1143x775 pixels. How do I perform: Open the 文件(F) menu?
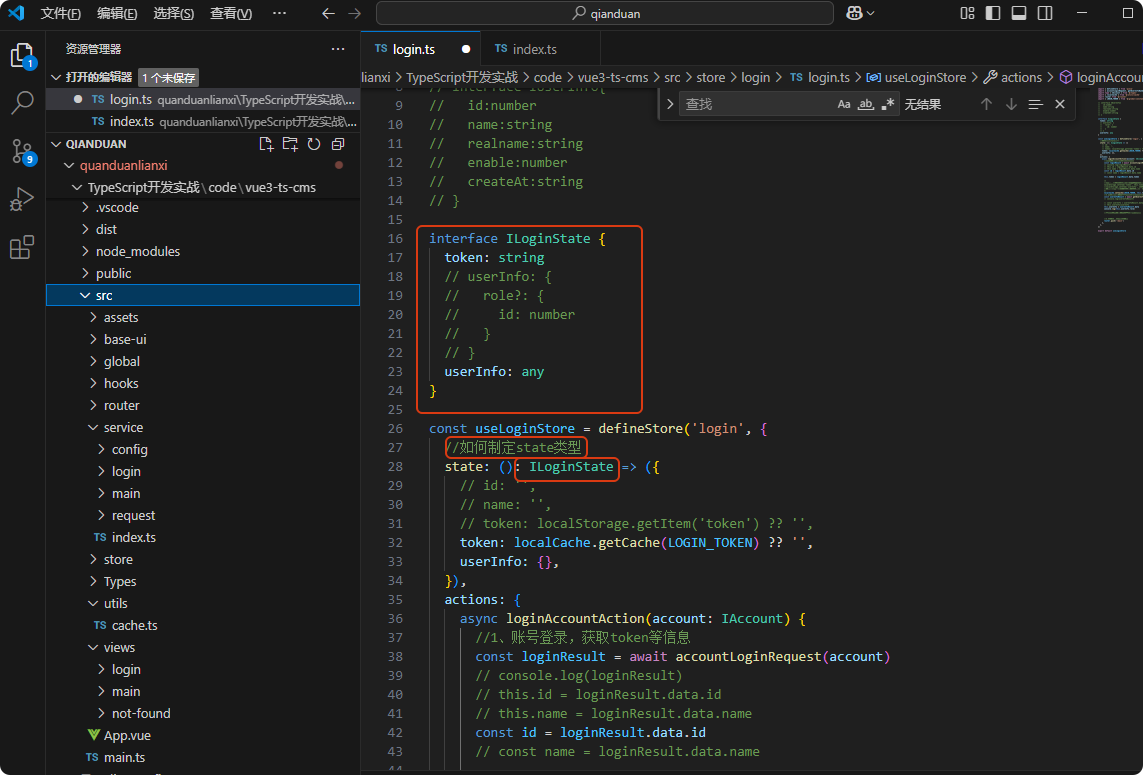61,13
